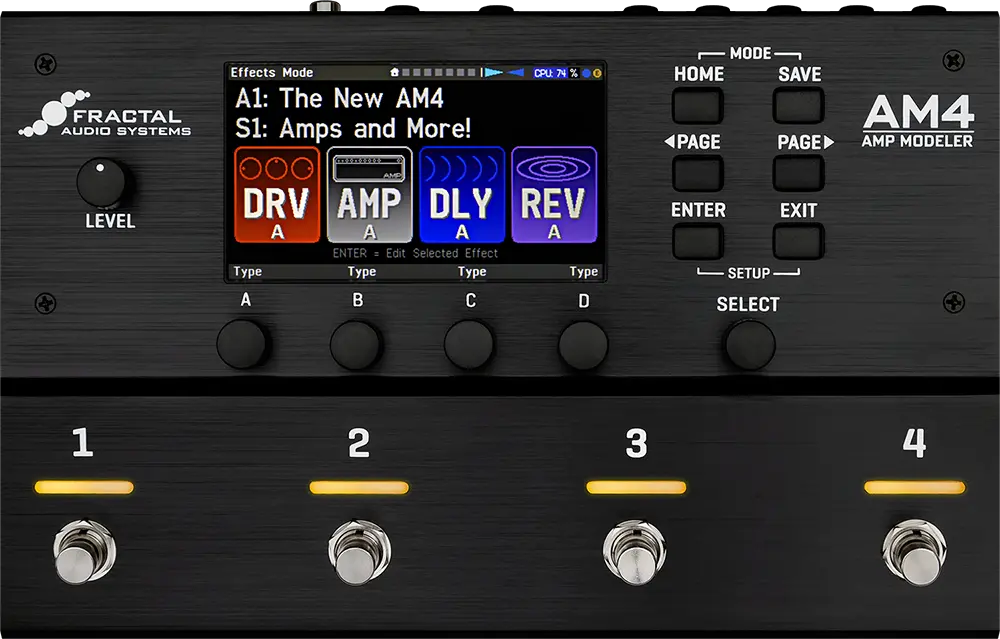This screenshot has height=639, width=1000.
Task: Click the SELECT knob
Action: pyautogui.click(x=750, y=345)
